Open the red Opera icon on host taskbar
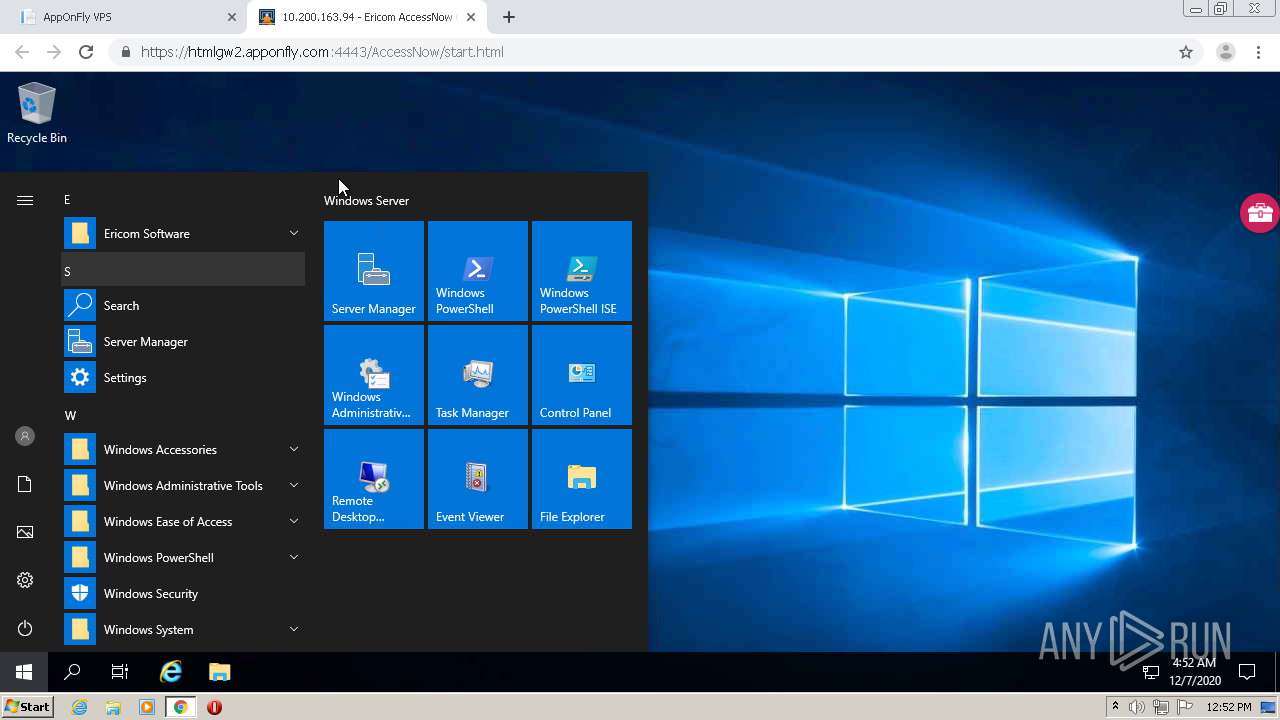The image size is (1280, 720). click(x=214, y=707)
